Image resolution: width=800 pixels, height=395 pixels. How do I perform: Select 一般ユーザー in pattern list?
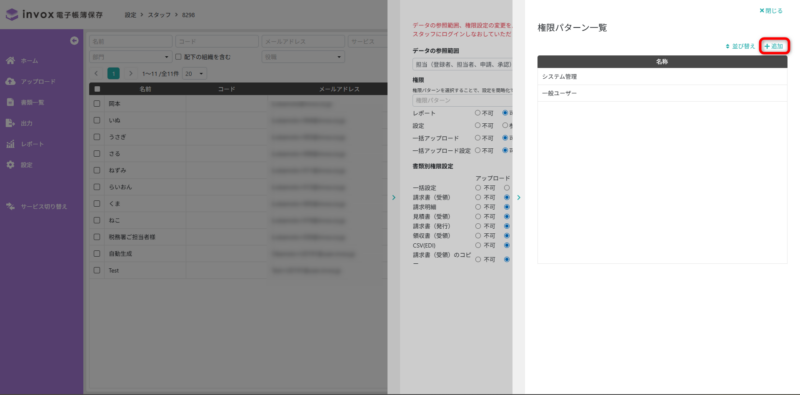[x=662, y=93]
